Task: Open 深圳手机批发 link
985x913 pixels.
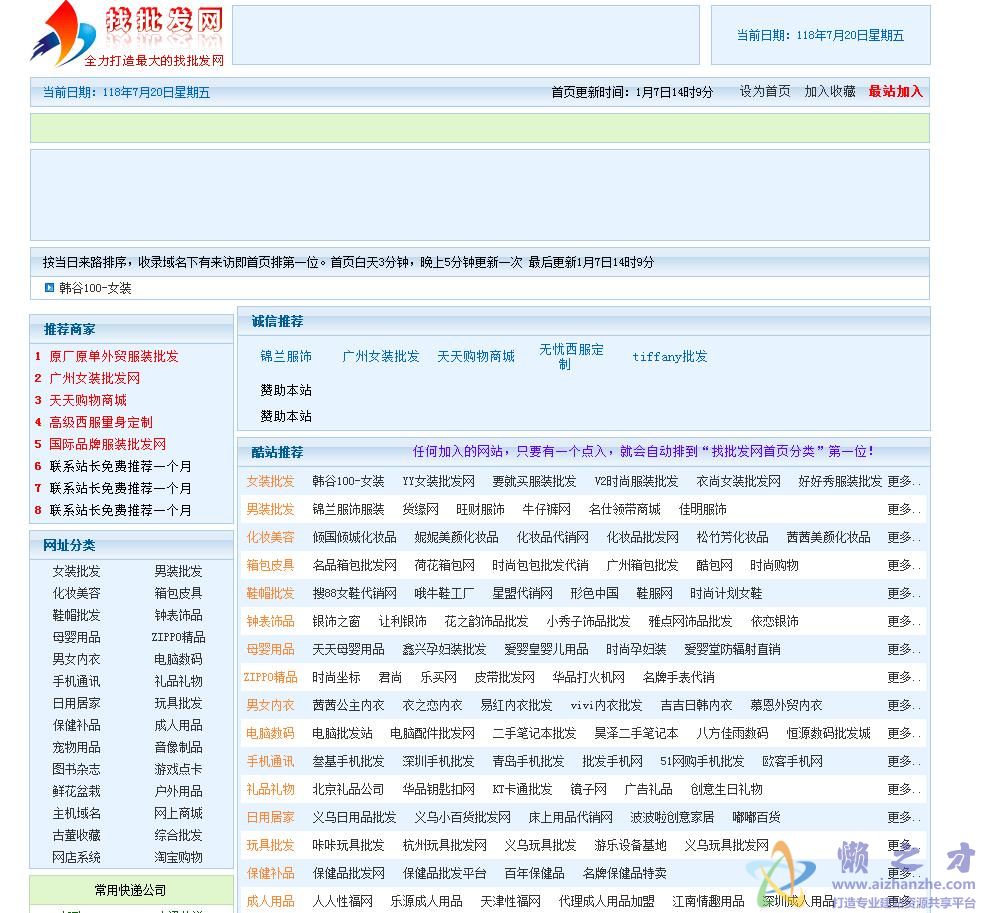Action: 438,761
